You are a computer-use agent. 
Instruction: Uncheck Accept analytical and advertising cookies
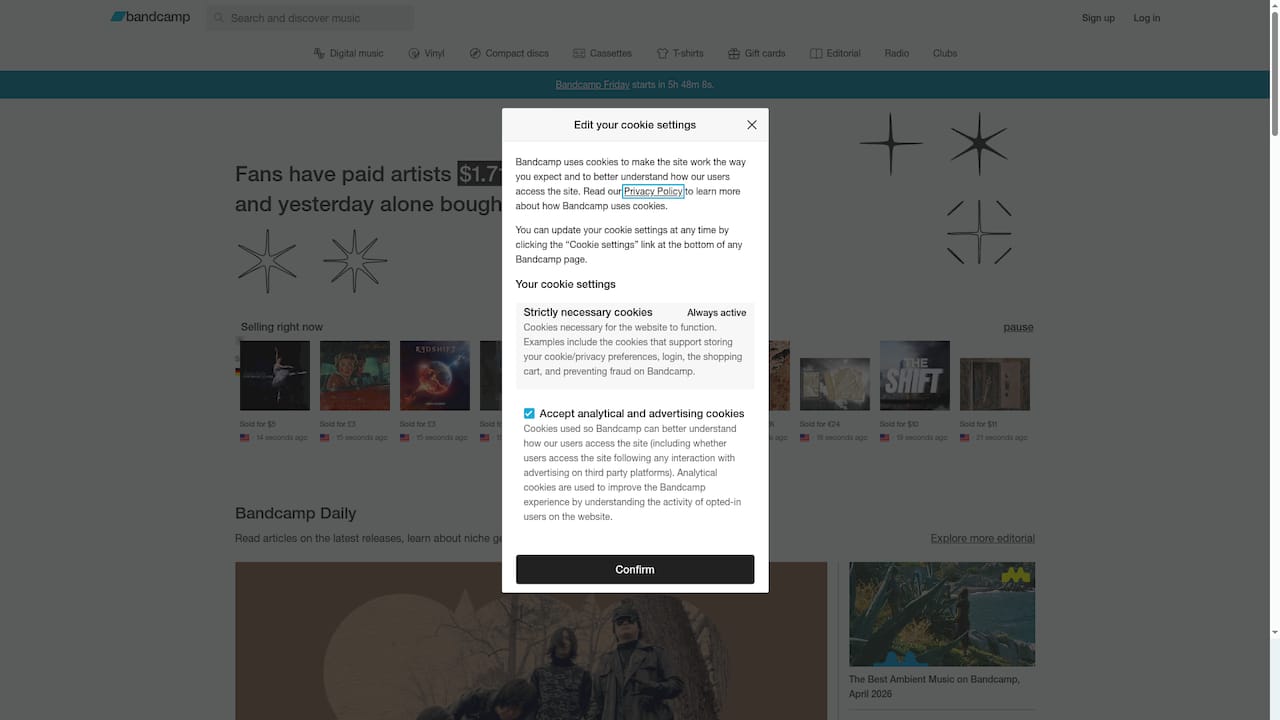529,413
